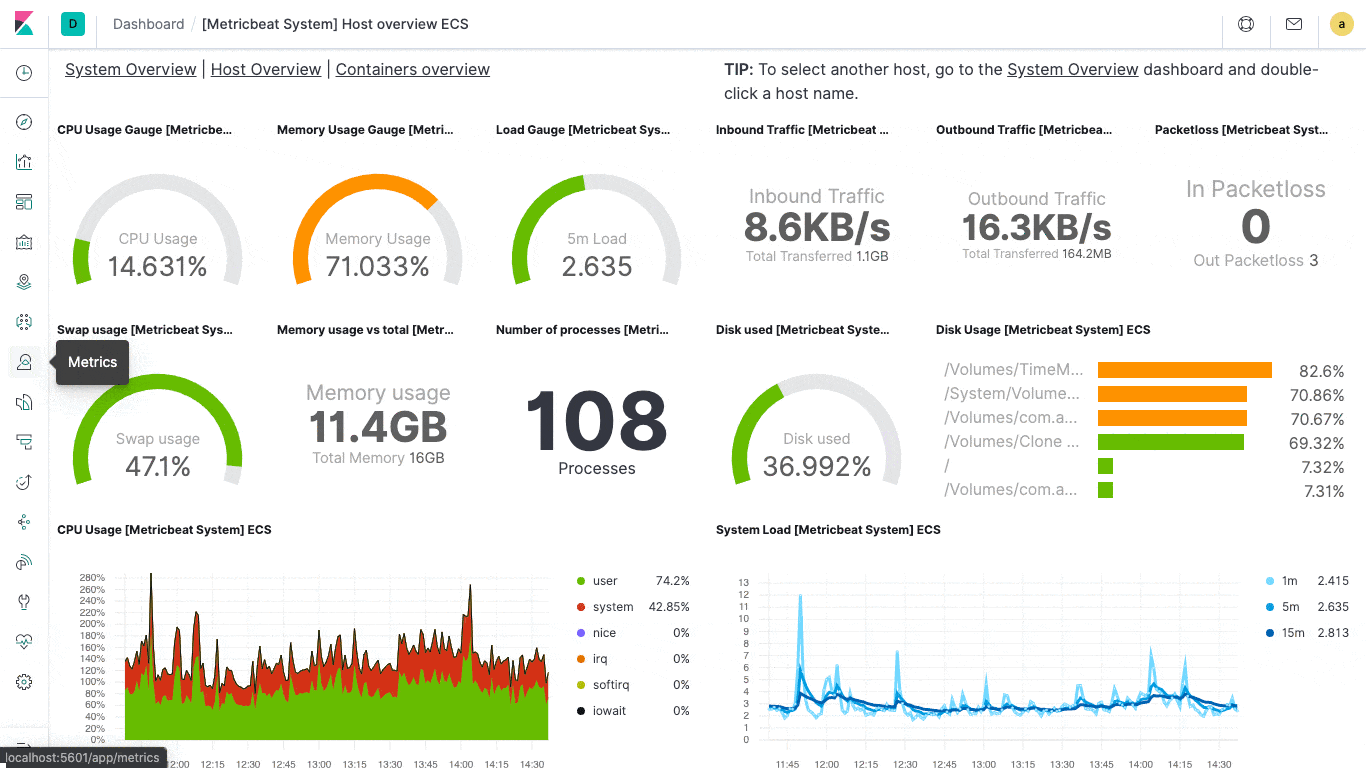This screenshot has height=768, width=1366.
Task: Click the System Load [Metricbeat System] ECS title
Action: [828, 530]
